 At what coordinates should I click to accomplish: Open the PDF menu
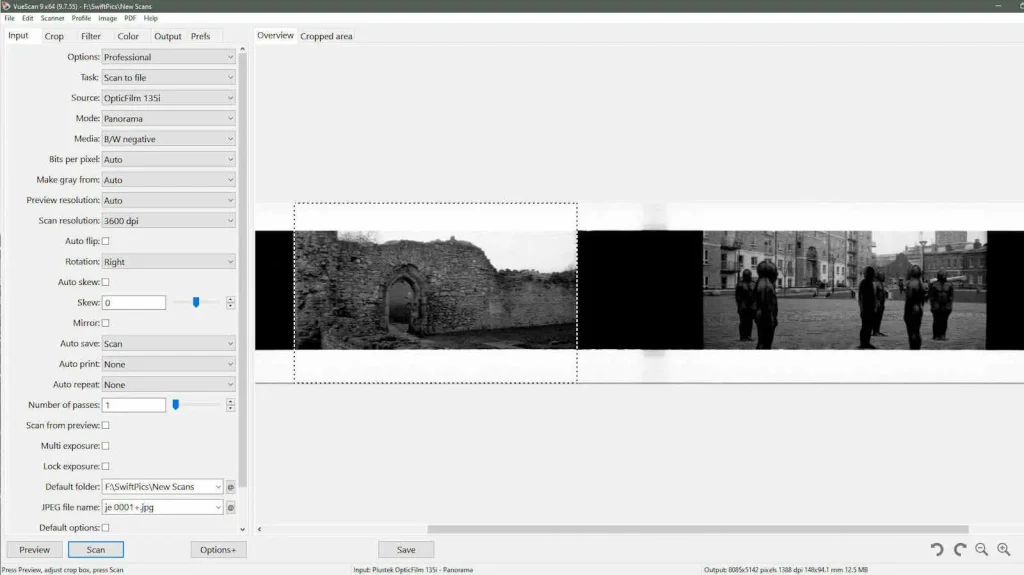coord(130,18)
